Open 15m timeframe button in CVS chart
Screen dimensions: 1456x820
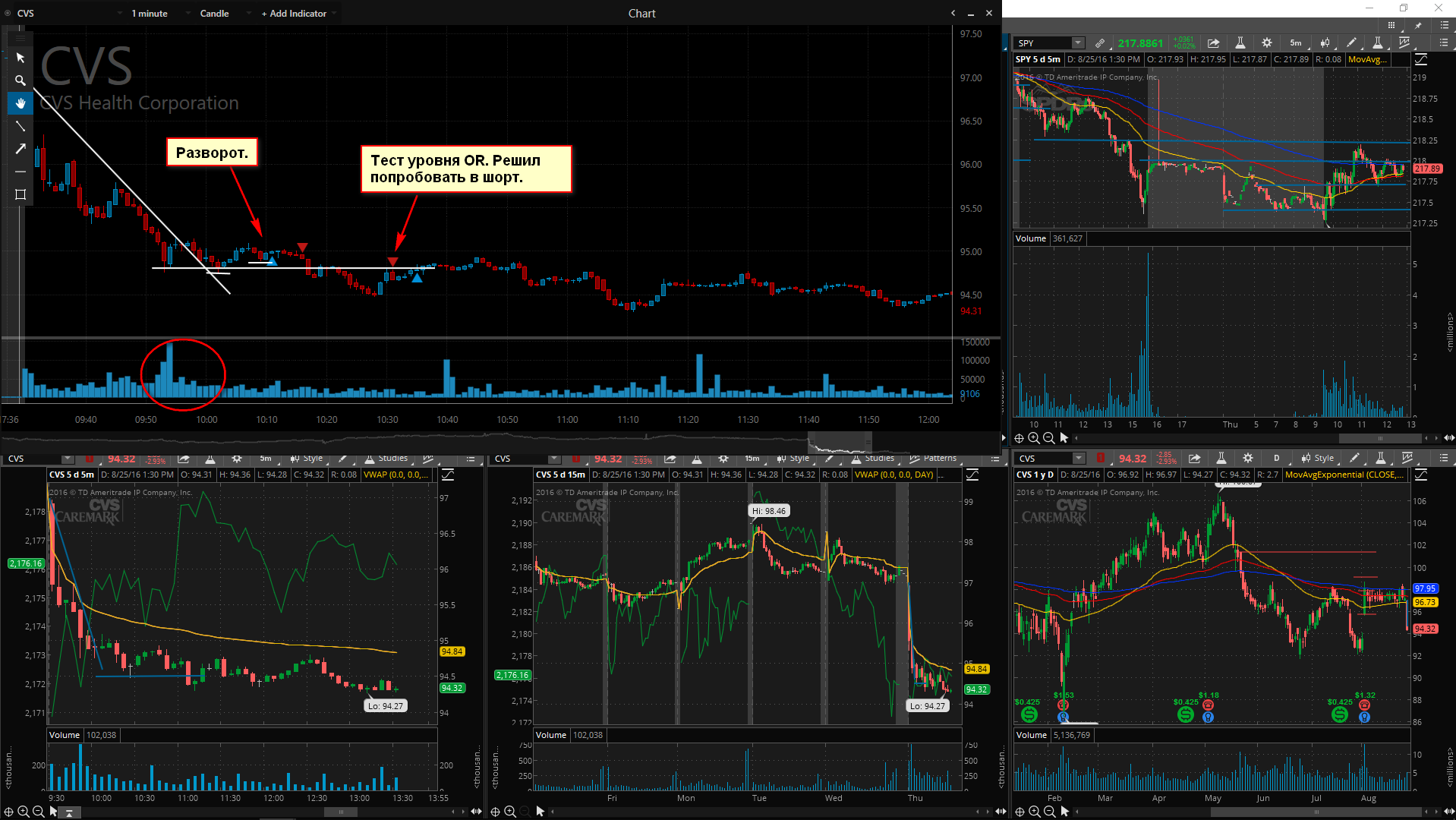click(752, 459)
